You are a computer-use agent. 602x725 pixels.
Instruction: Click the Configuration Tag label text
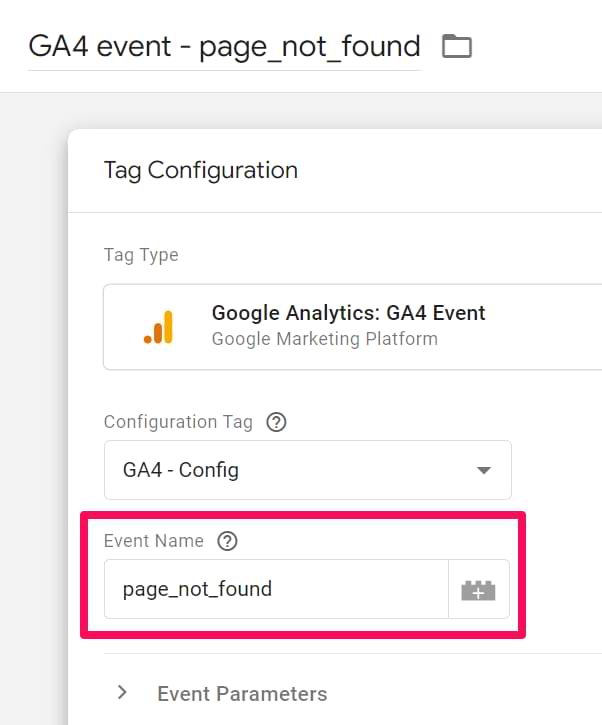tap(178, 422)
